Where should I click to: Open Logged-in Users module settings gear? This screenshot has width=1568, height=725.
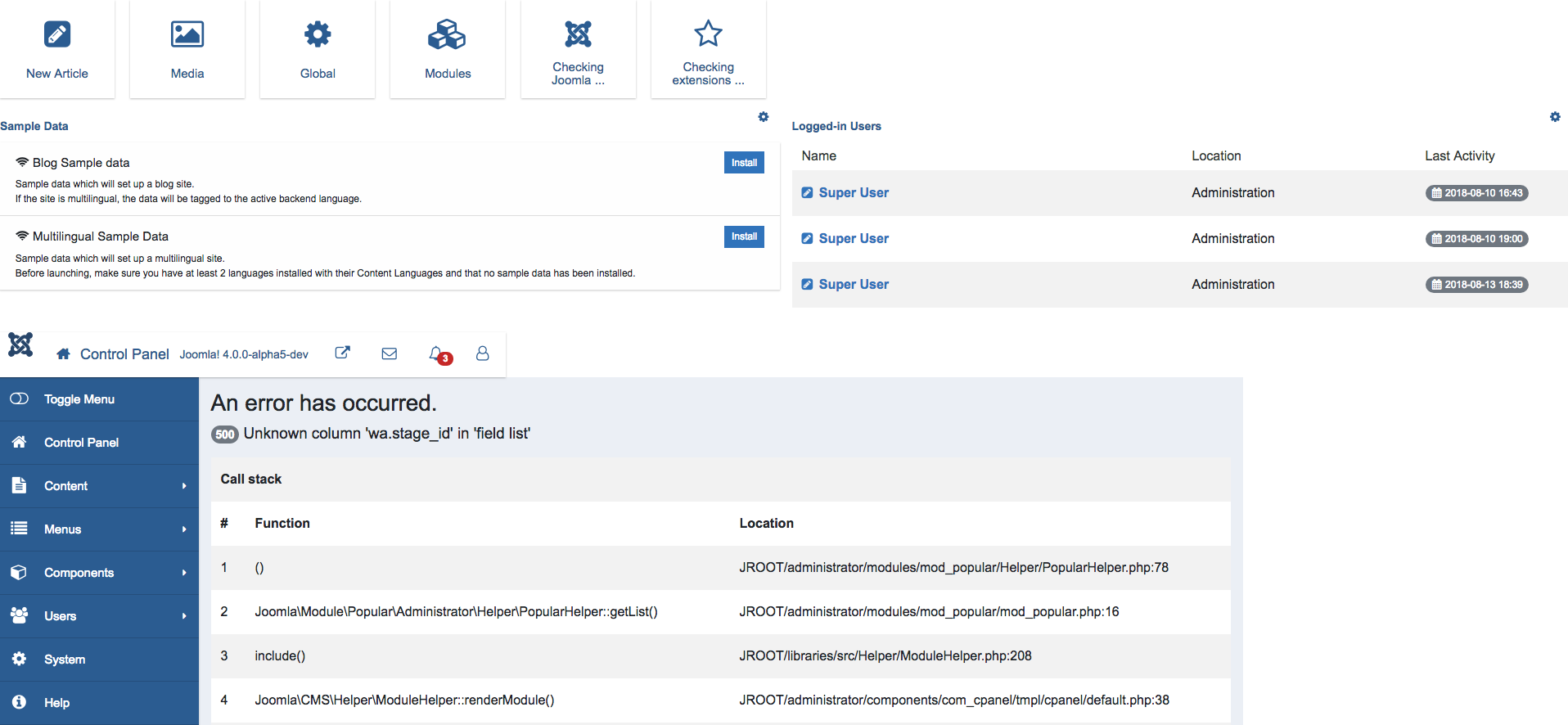click(x=1555, y=117)
